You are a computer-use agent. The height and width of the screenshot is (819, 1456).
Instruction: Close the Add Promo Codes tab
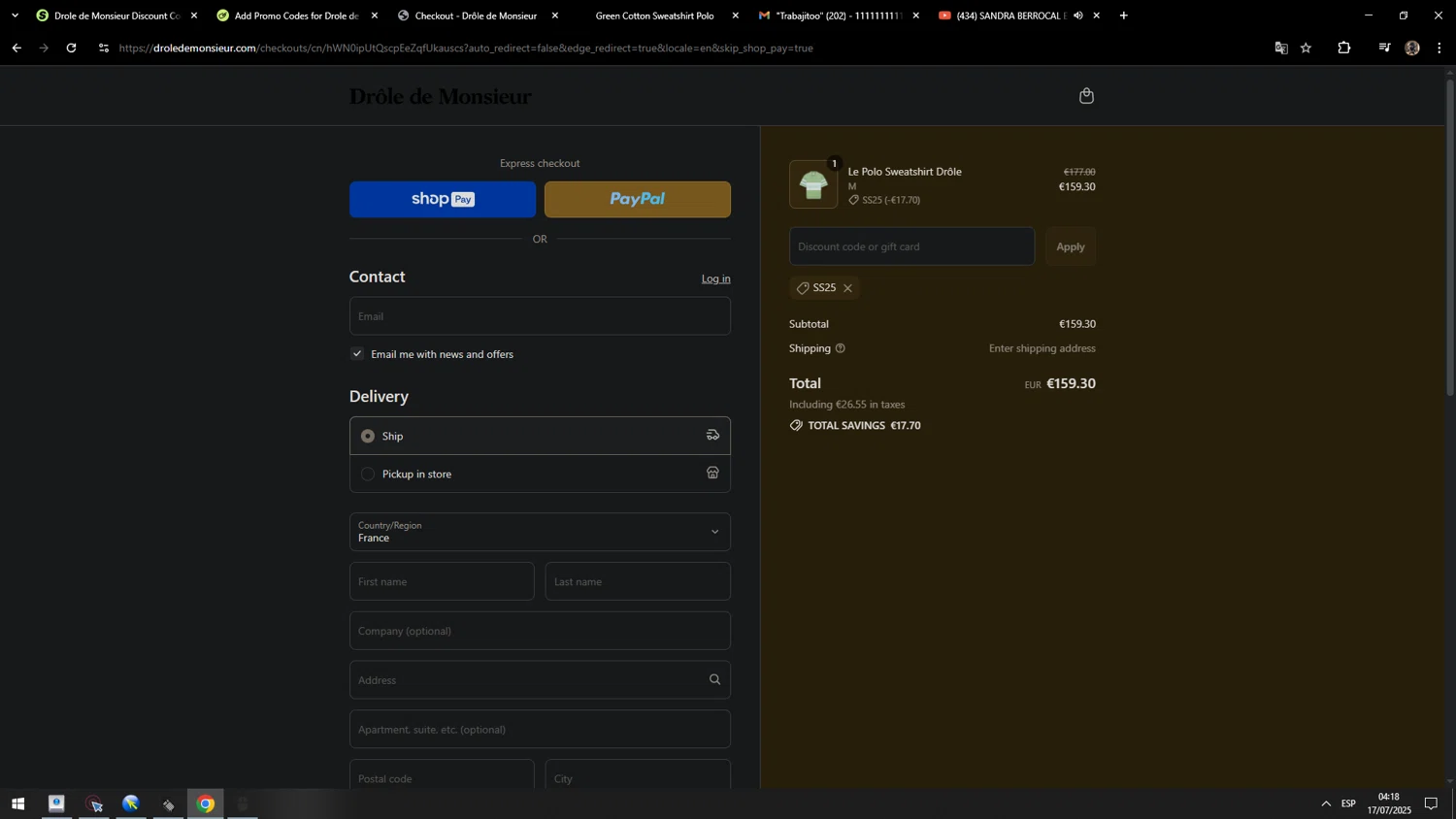(x=375, y=16)
